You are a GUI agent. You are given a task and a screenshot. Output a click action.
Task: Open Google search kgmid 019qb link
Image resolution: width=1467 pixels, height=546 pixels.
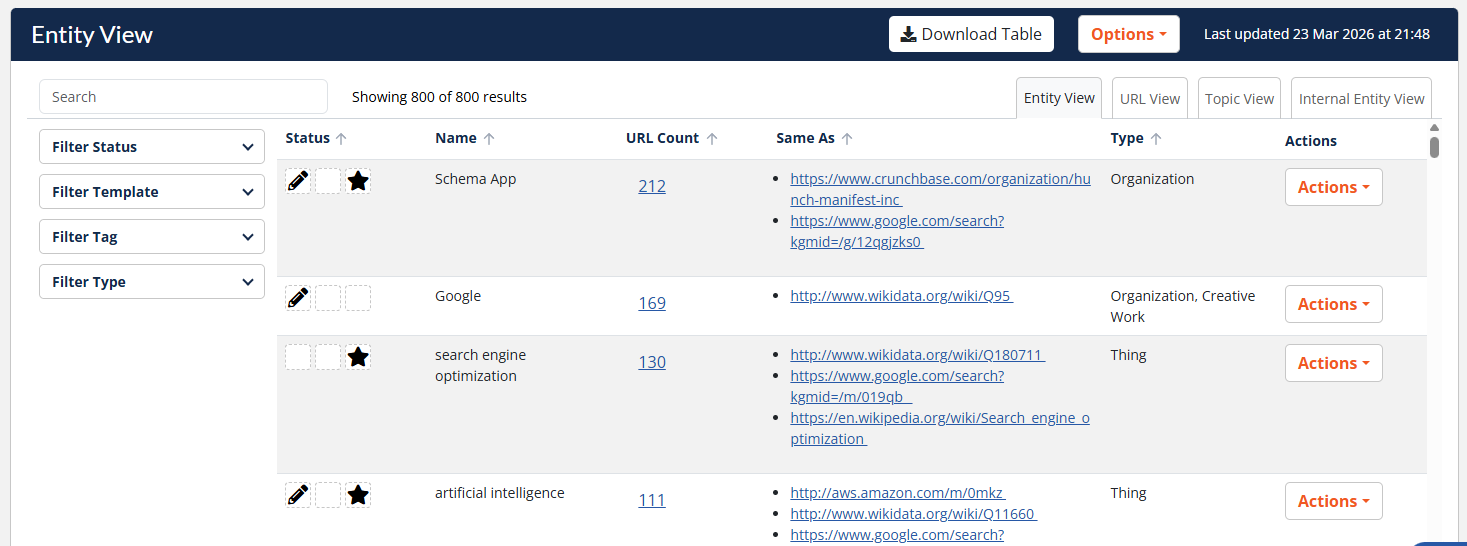tap(897, 386)
